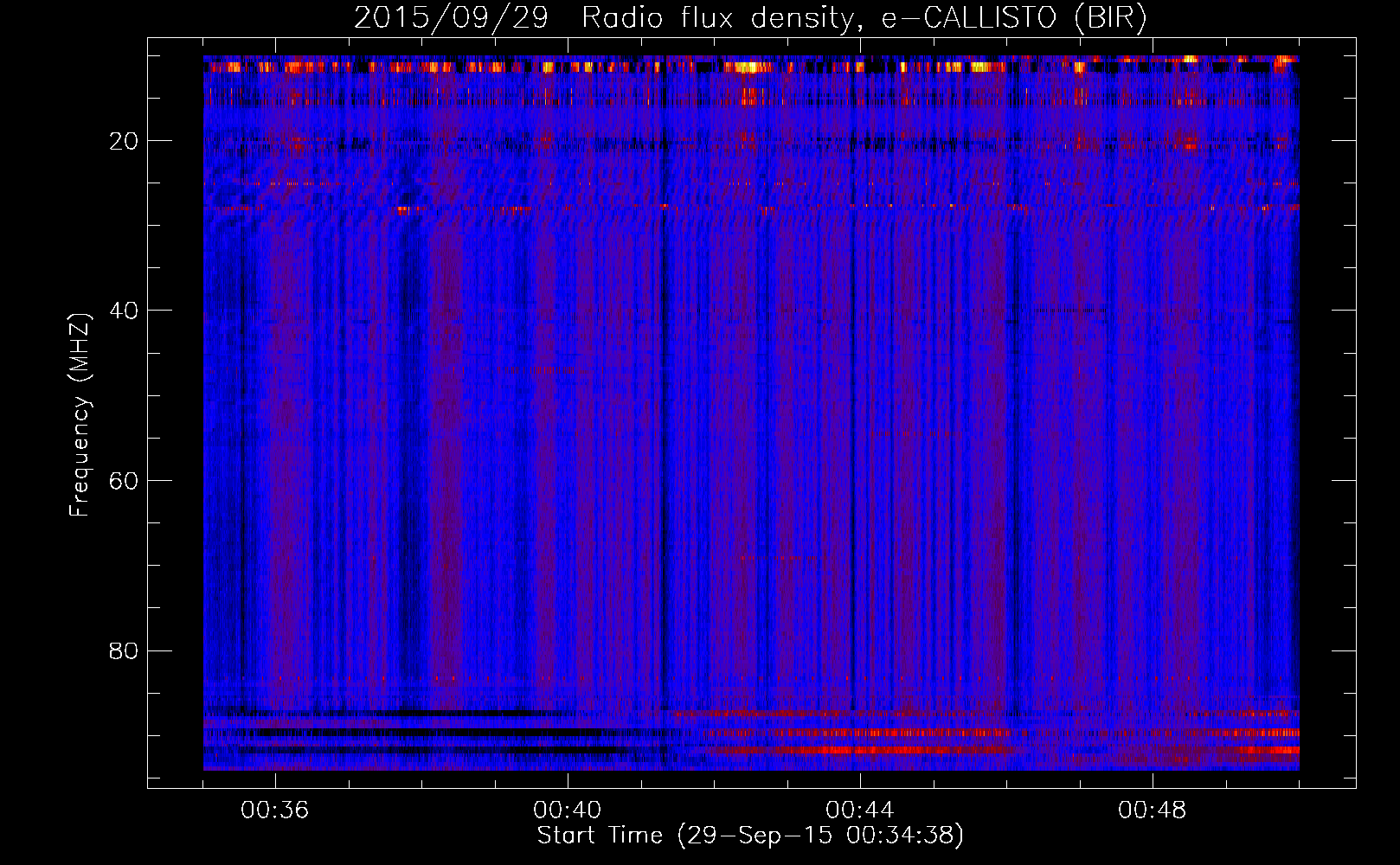Click the black margin left of the spectrogram data

(176, 415)
